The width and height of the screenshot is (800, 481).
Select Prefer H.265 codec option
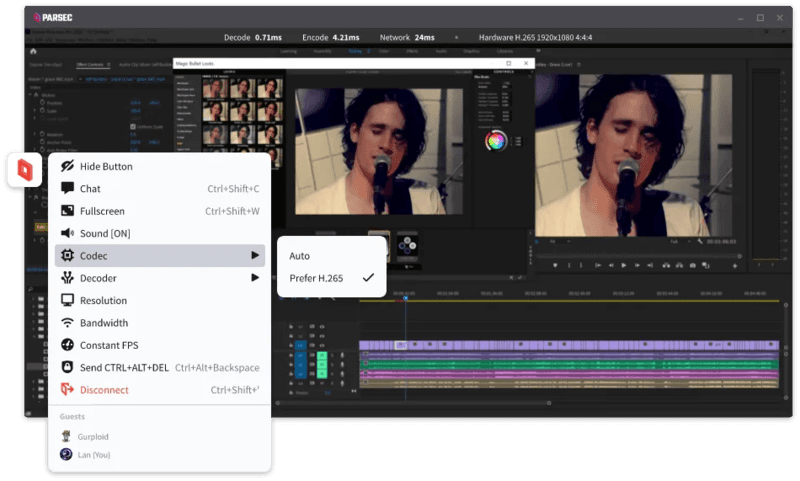(x=332, y=278)
